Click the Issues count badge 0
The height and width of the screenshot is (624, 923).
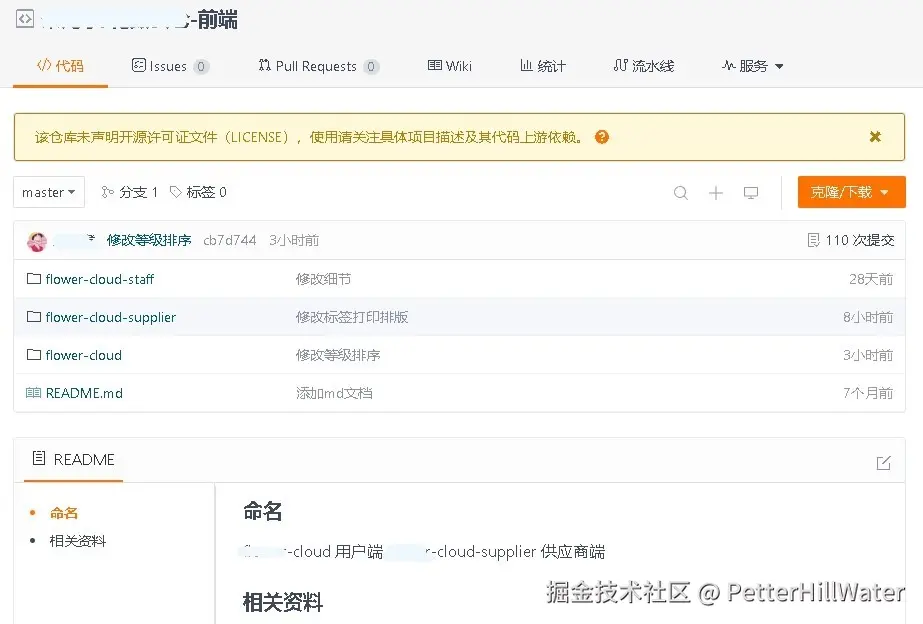click(201, 67)
